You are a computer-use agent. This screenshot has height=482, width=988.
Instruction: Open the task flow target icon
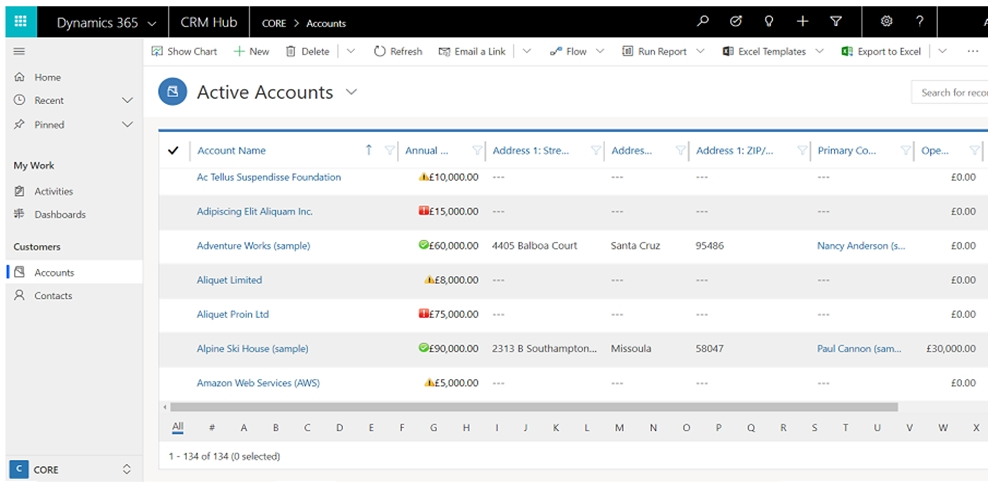[735, 22]
